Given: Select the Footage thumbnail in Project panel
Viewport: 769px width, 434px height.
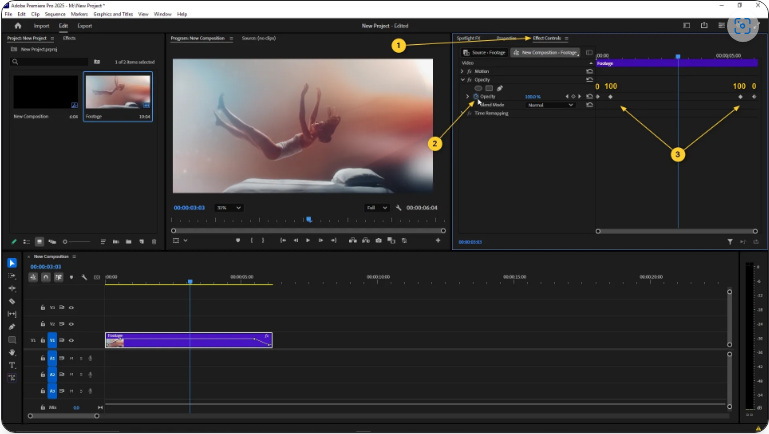Looking at the screenshot, I should 118,92.
